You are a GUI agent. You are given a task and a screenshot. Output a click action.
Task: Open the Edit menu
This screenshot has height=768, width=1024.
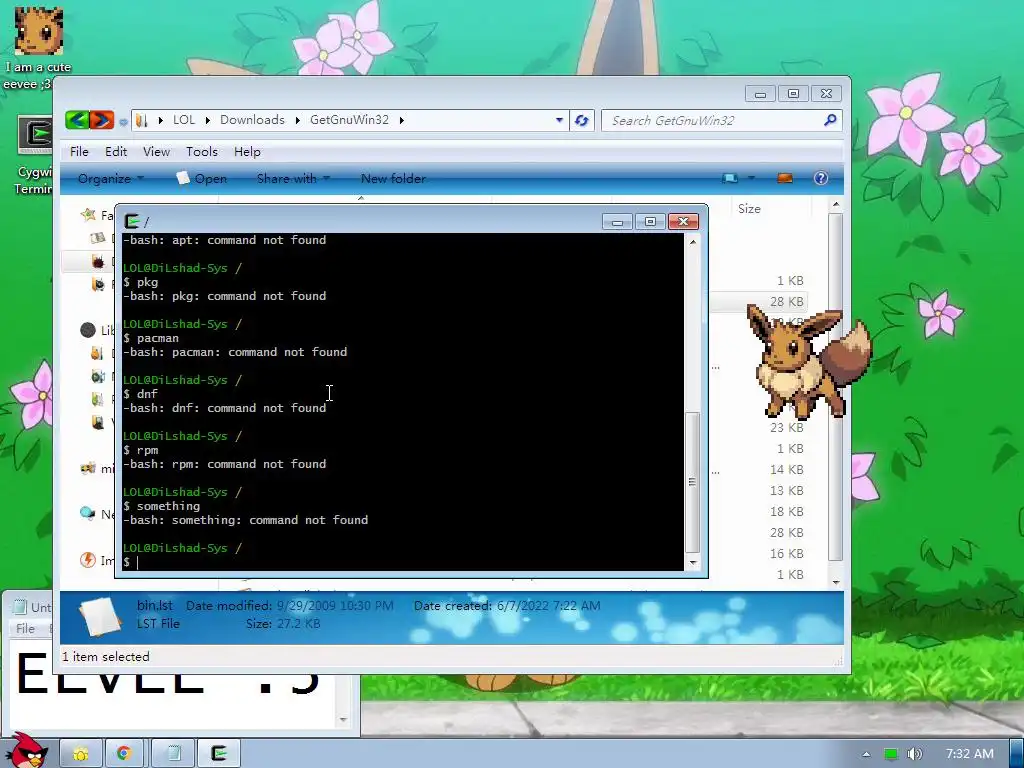116,152
